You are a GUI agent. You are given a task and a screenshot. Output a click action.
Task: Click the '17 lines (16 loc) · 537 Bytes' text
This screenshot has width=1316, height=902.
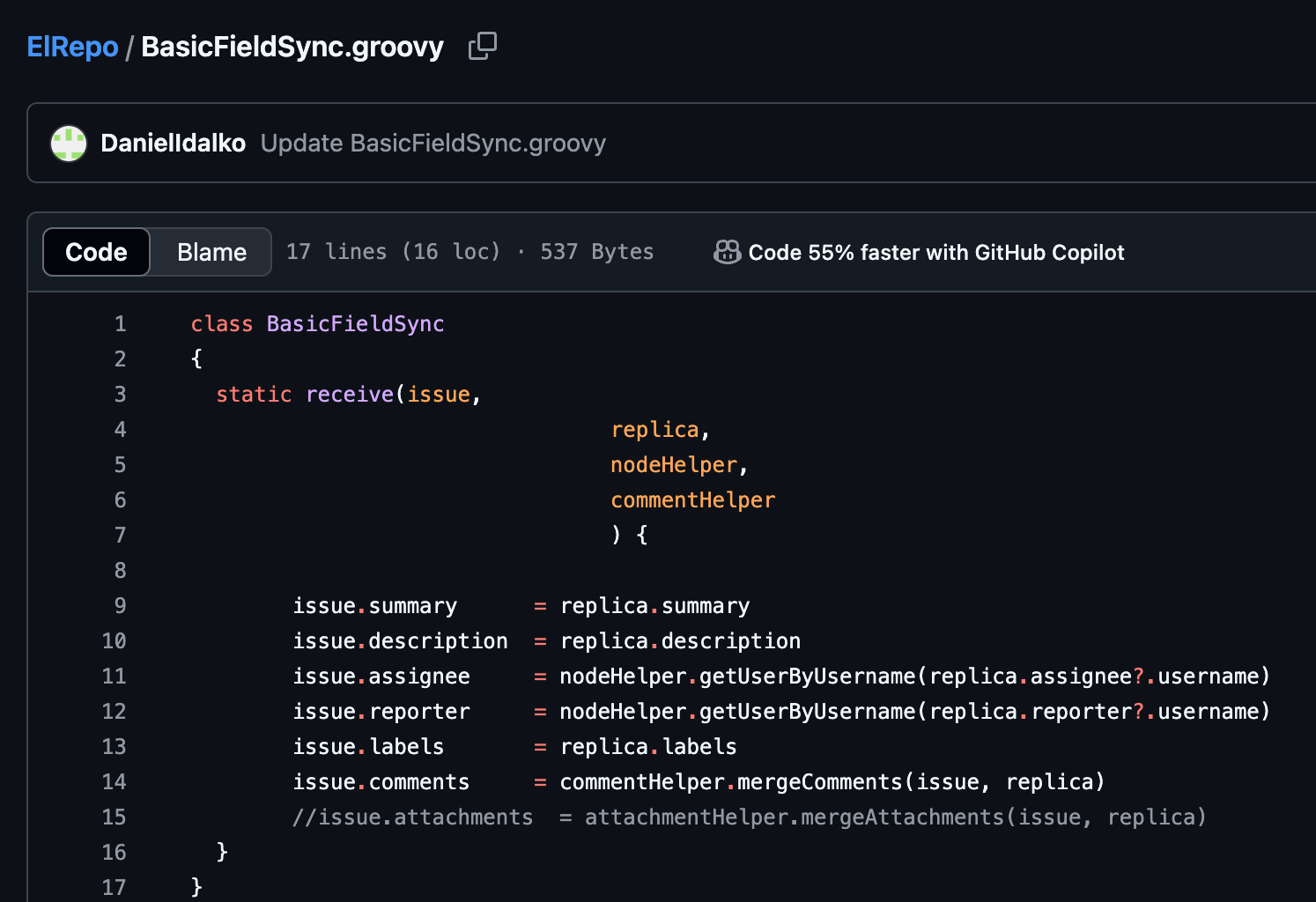point(470,252)
